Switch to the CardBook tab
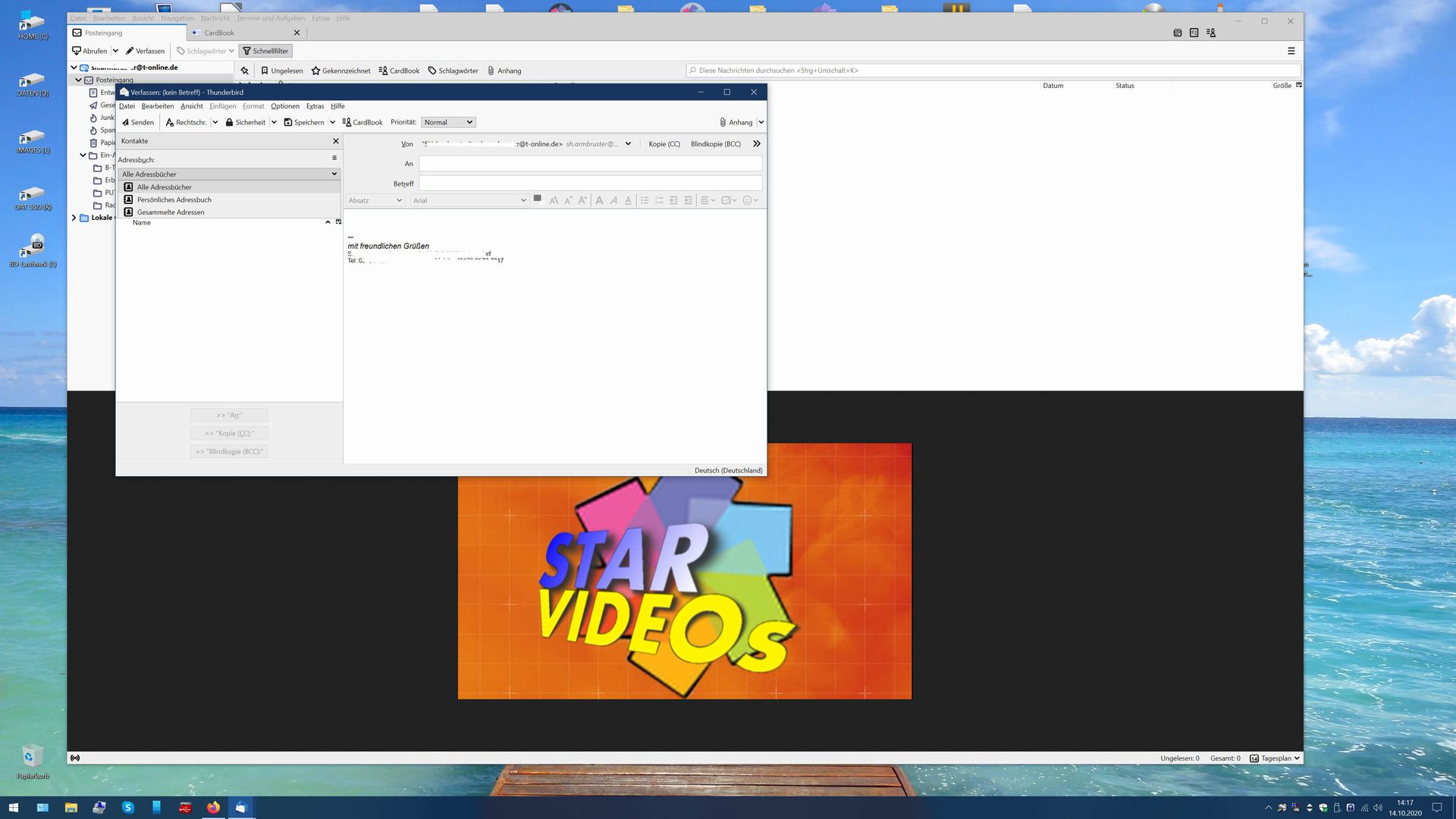 click(x=219, y=33)
